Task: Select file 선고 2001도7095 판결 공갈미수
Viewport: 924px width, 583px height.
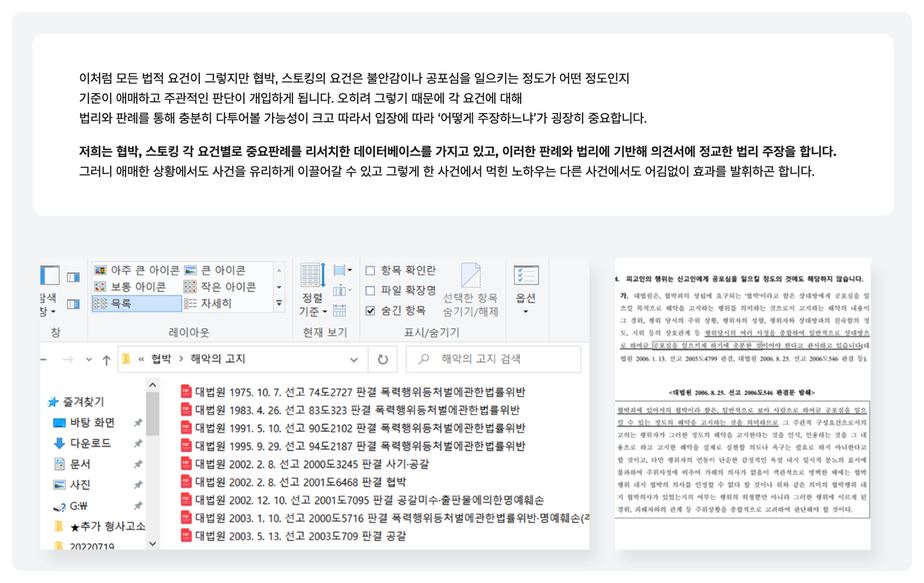Action: click(x=362, y=500)
